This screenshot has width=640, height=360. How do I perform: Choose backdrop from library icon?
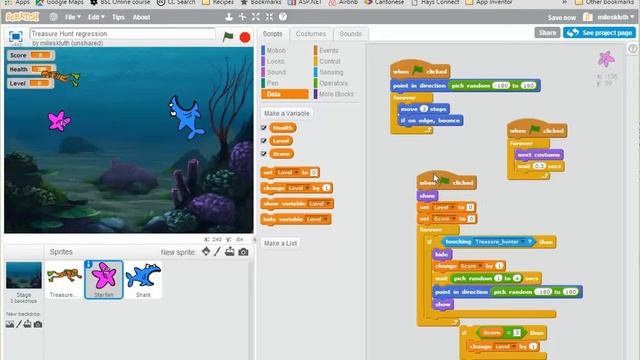pos(10,324)
